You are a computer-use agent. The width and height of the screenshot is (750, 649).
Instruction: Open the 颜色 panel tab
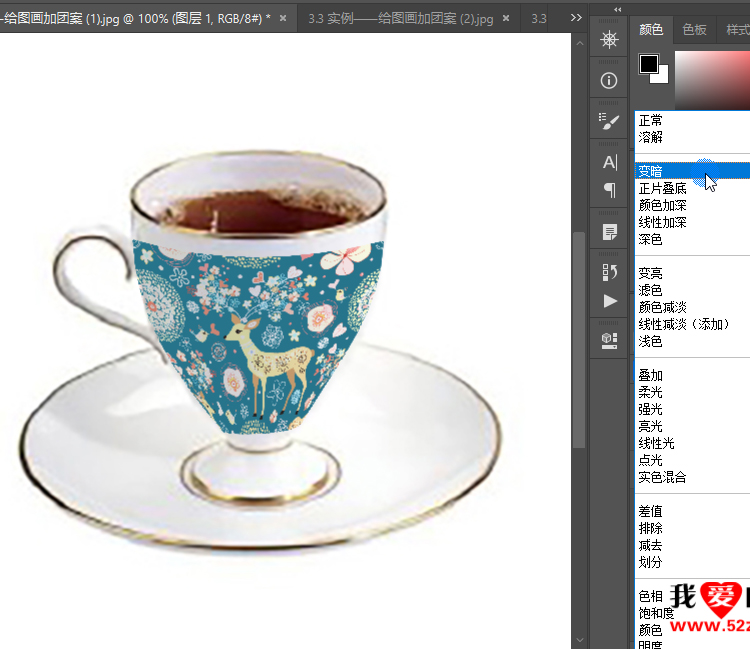[651, 30]
